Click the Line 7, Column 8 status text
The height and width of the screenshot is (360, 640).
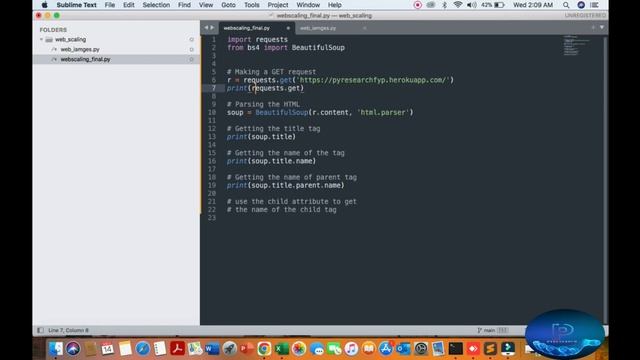(x=68, y=330)
